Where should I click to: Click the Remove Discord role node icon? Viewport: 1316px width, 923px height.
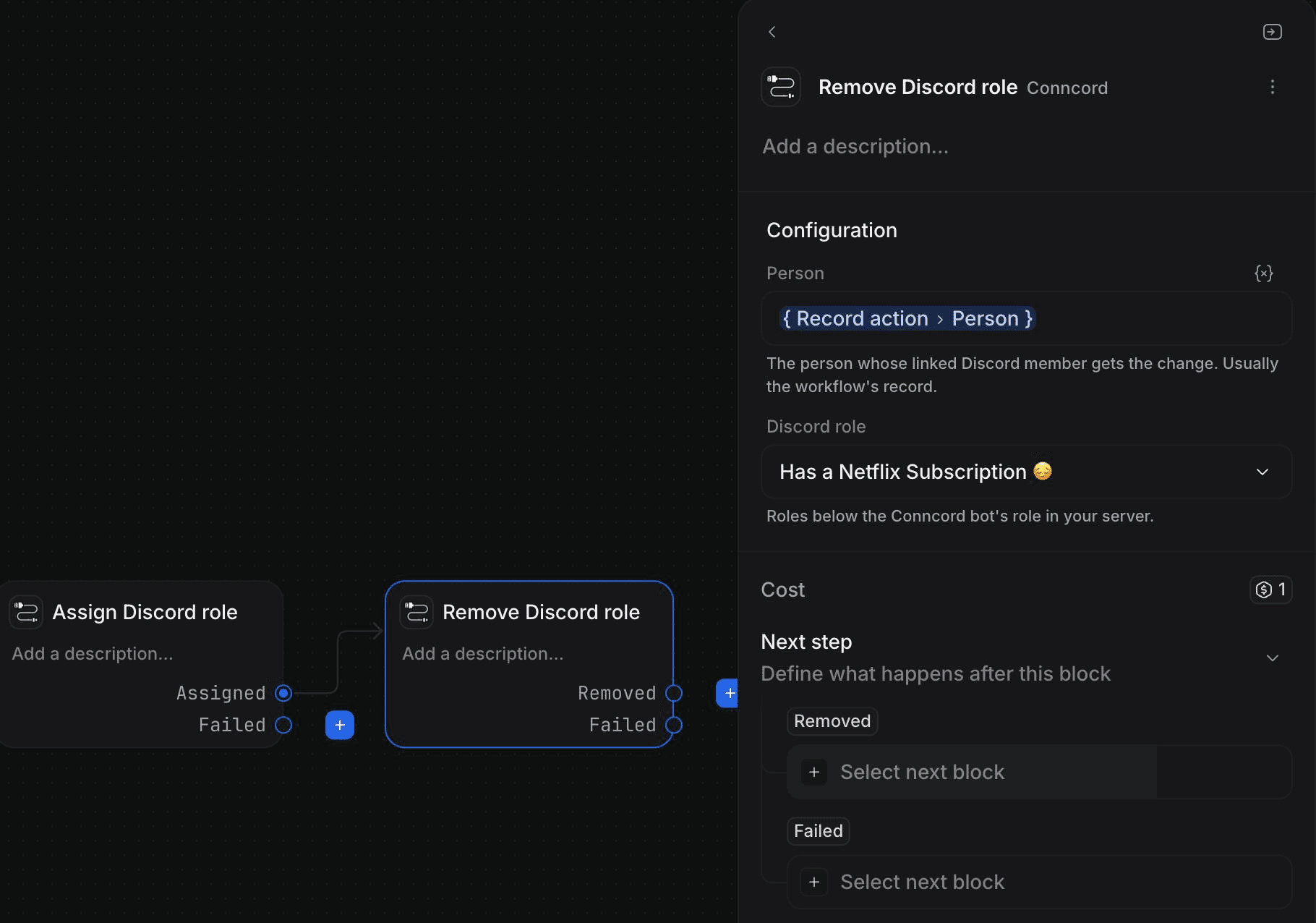[416, 612]
